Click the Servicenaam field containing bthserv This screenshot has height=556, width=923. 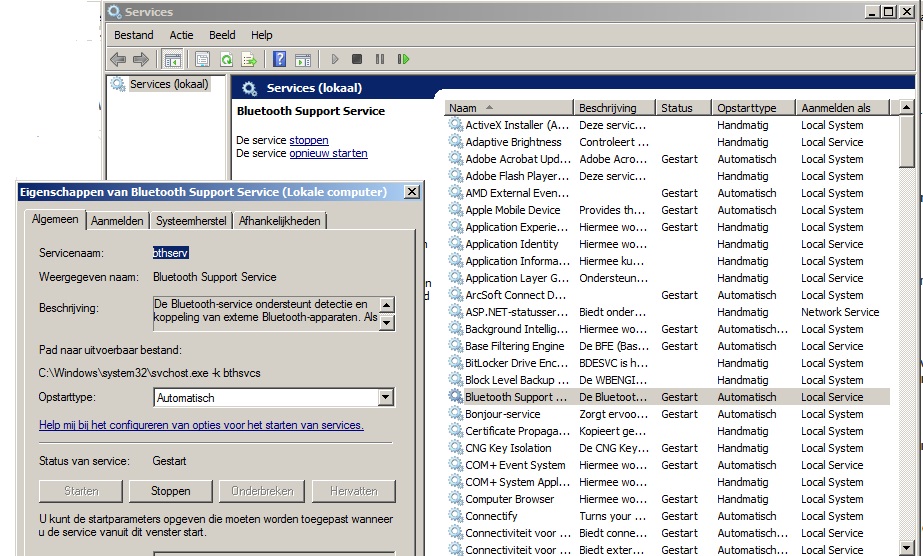(171, 253)
